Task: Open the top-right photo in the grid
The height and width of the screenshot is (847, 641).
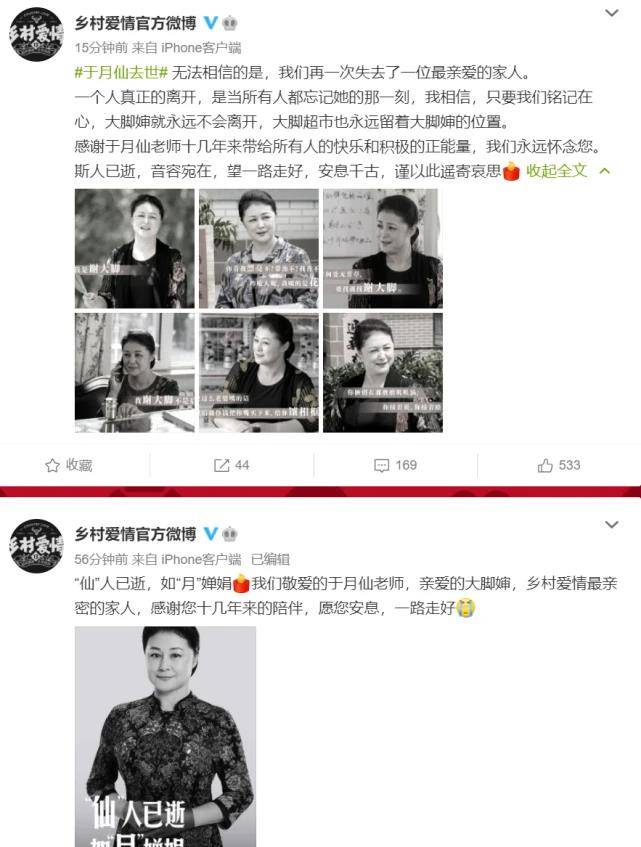Action: [x=383, y=248]
